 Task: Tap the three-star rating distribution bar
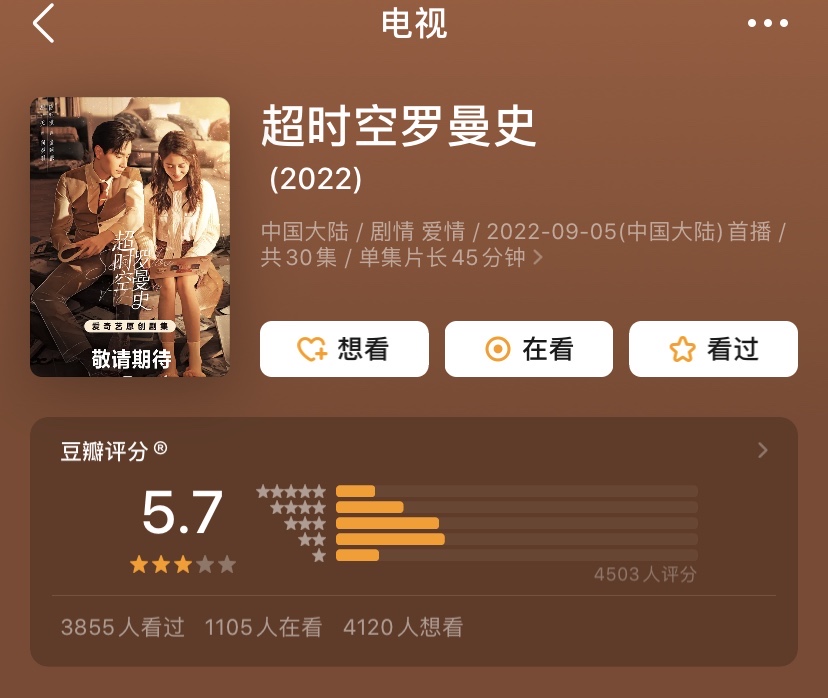517,523
